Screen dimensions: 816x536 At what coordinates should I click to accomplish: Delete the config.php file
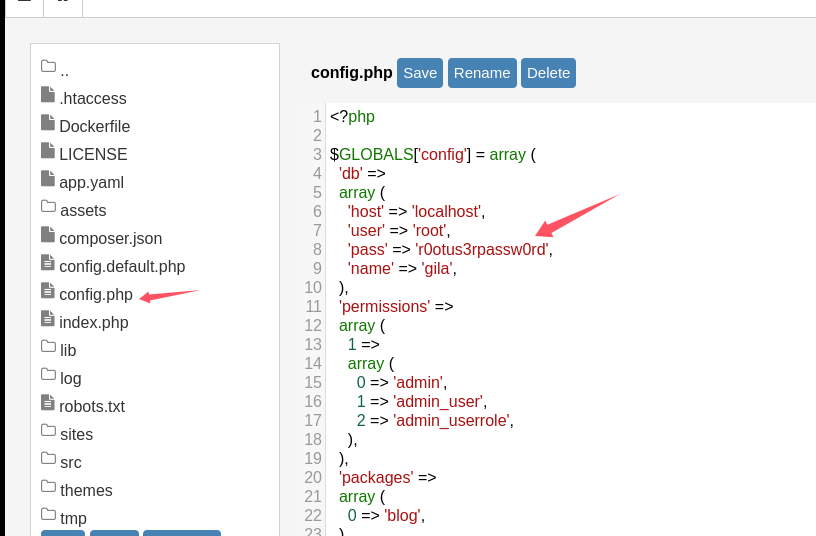(548, 73)
